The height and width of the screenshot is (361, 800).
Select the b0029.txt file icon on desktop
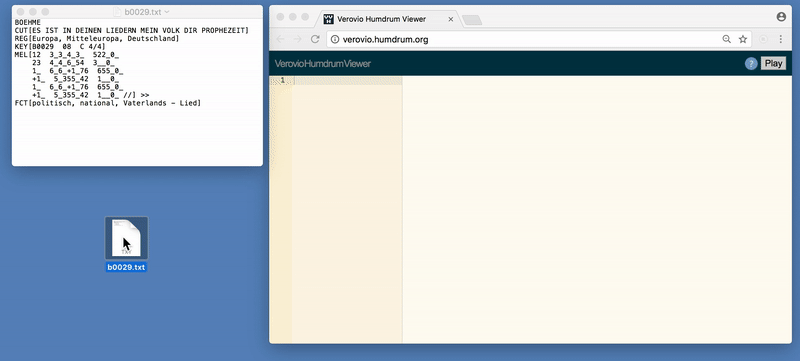[x=127, y=238]
